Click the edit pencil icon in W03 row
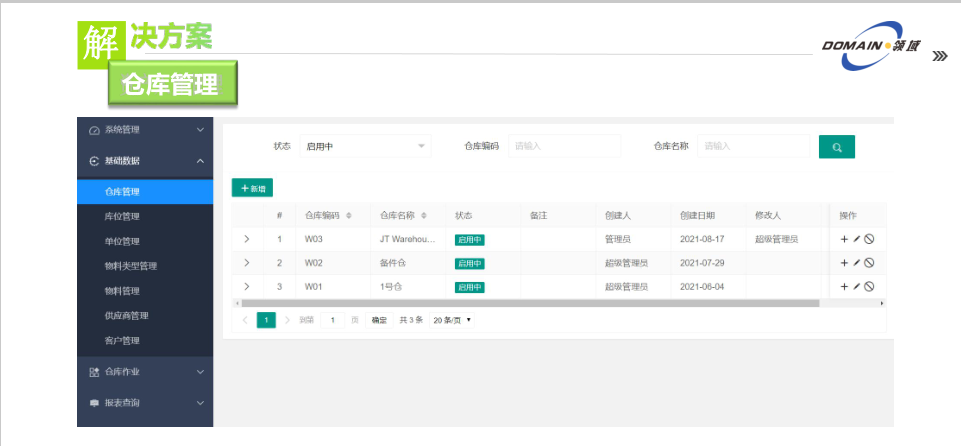 coord(857,240)
